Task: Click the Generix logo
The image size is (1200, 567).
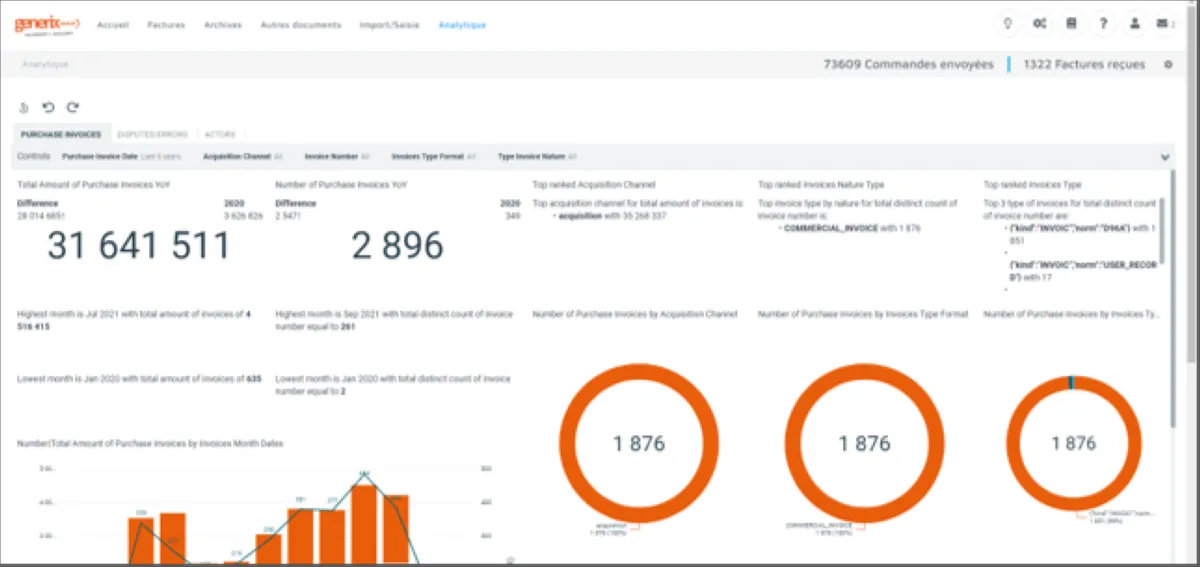Action: tap(46, 24)
